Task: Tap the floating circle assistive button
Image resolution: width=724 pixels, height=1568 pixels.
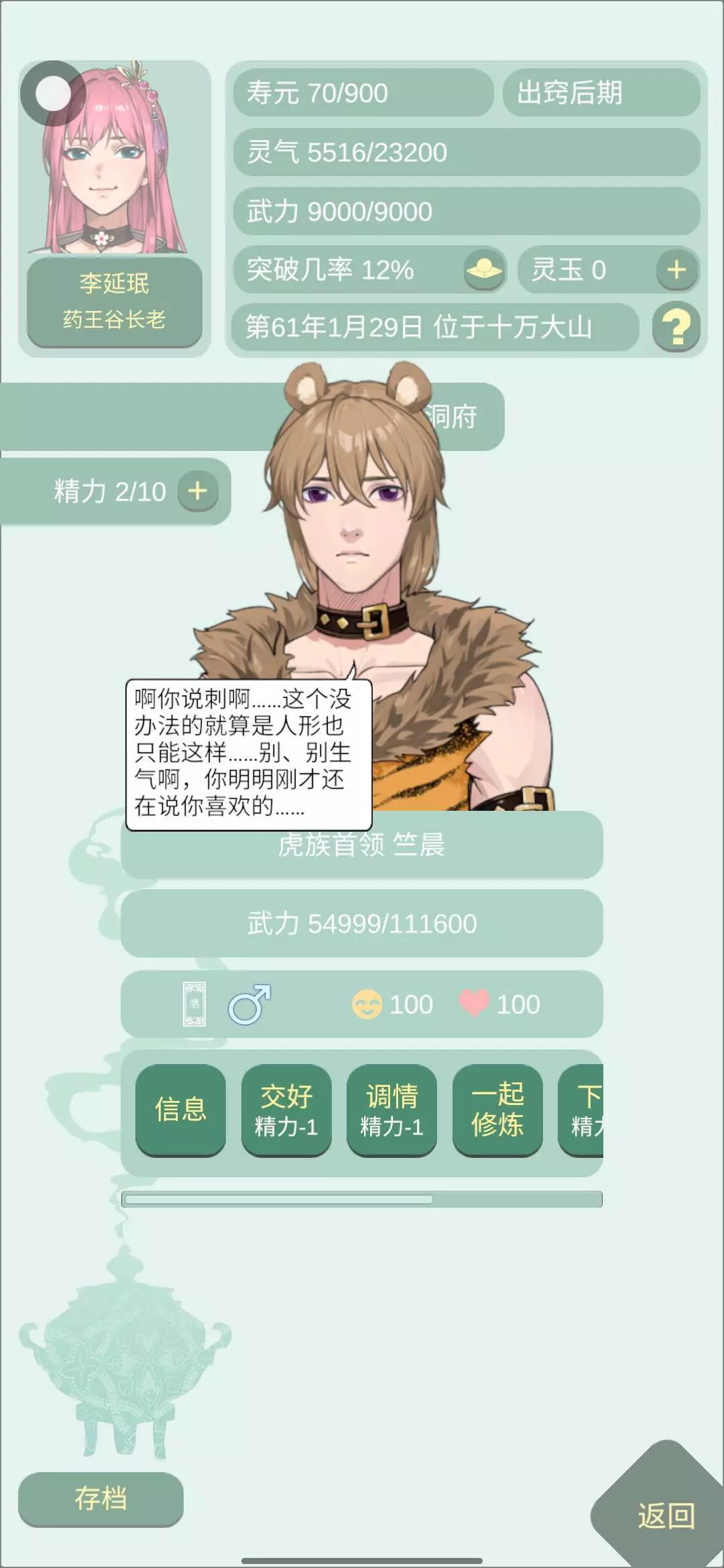Action: tap(53, 94)
